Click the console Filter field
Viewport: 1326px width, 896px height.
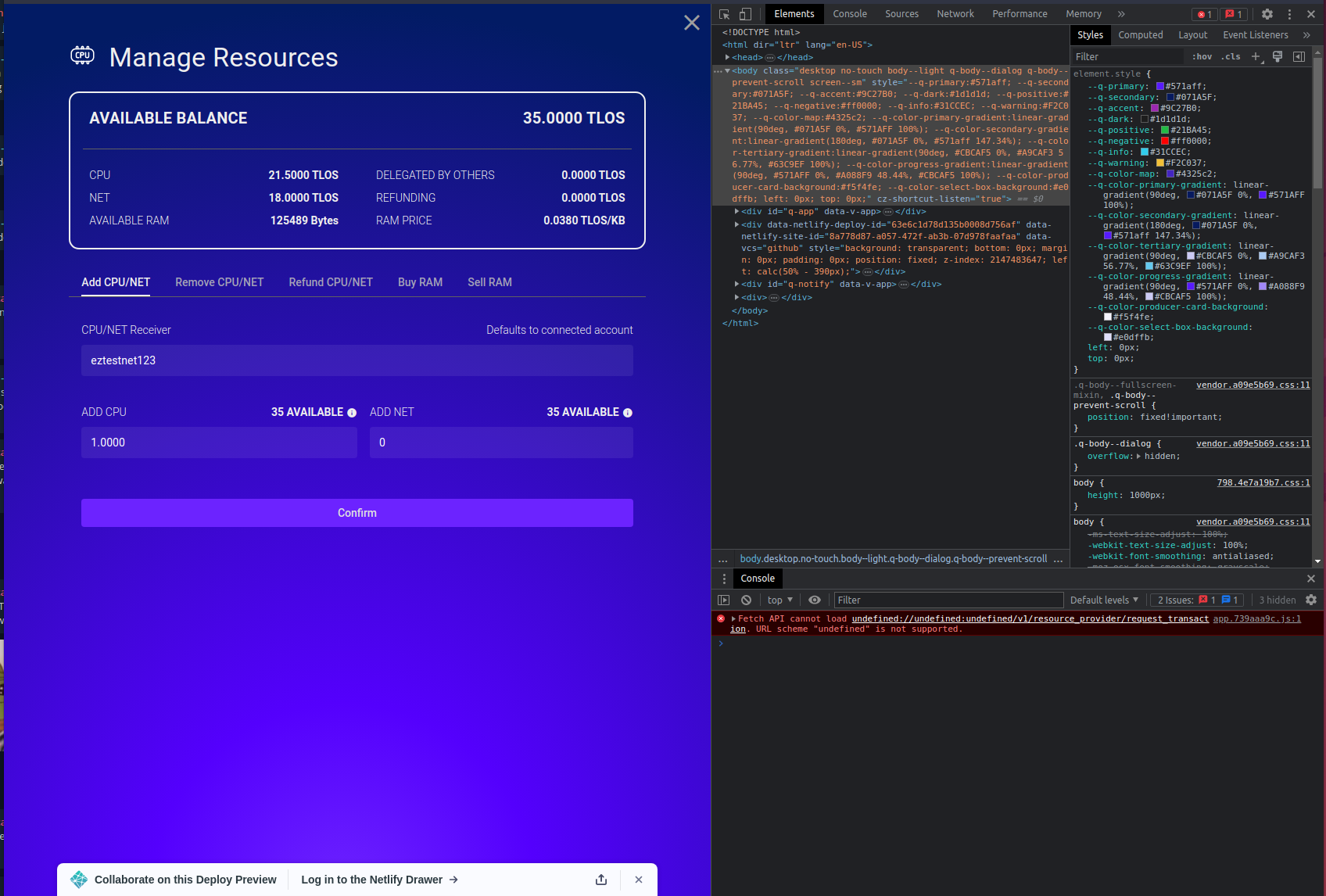(948, 600)
